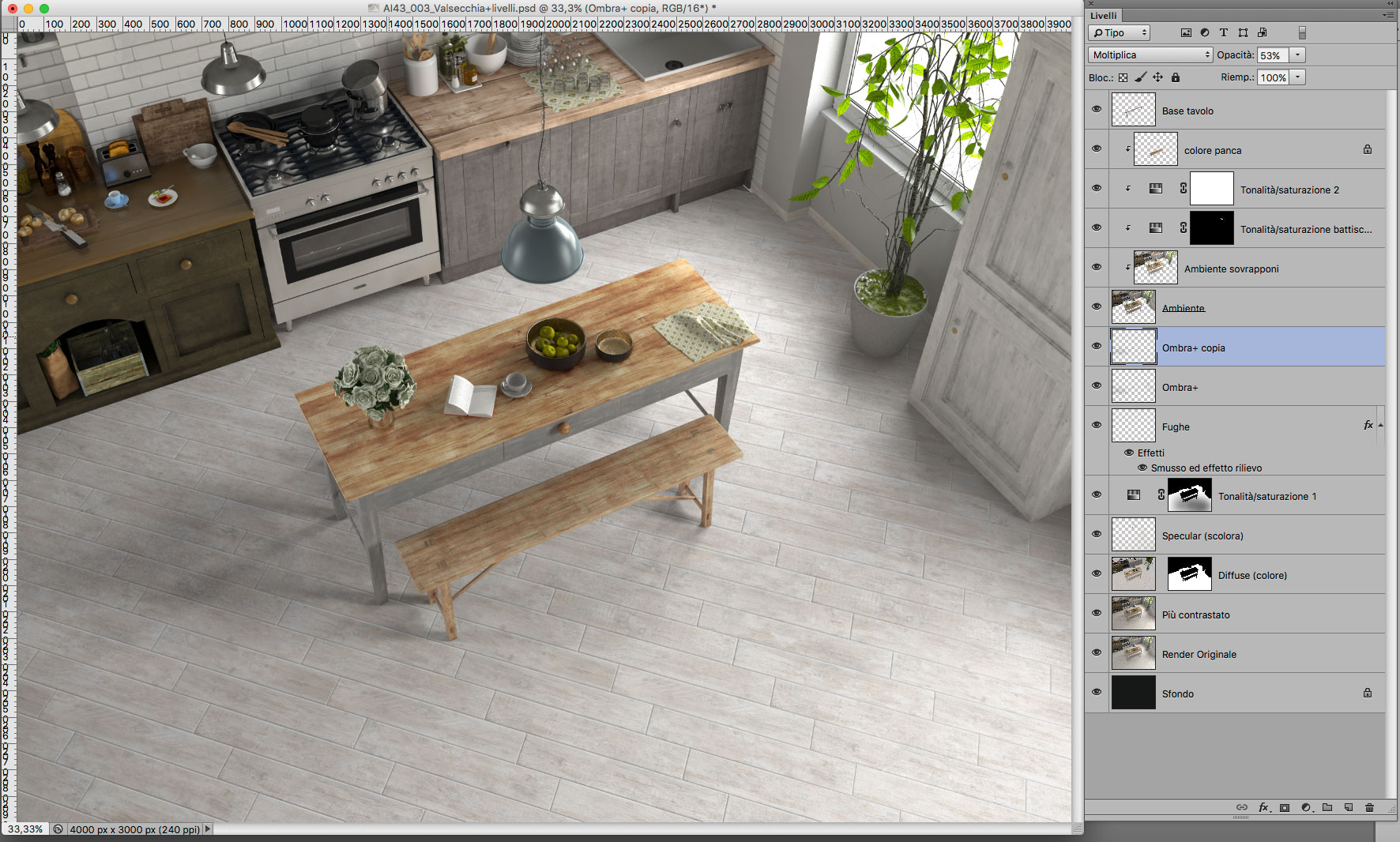
Task: Click adjustment icon of Tonalità/saturazione 2
Action: pos(1156,189)
